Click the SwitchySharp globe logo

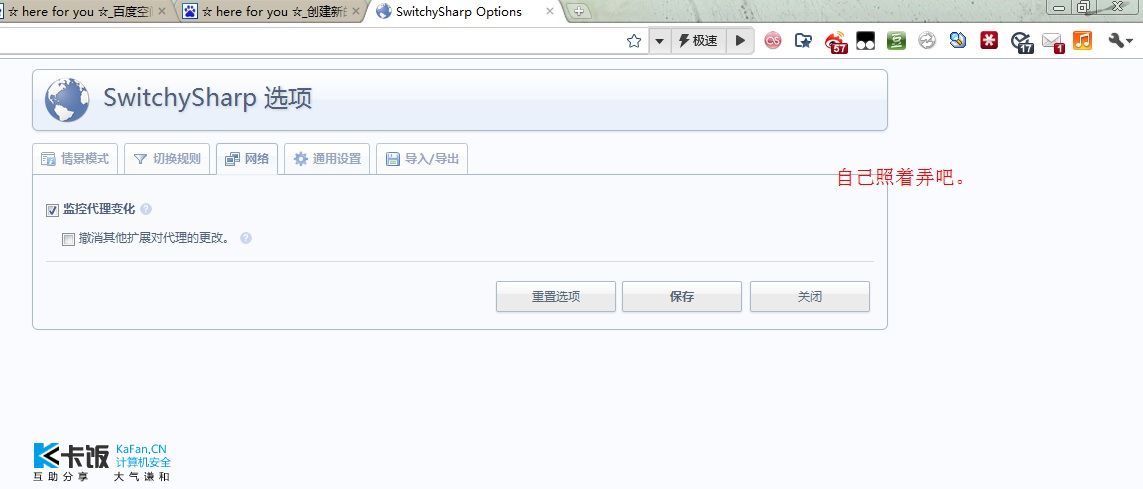tap(67, 100)
